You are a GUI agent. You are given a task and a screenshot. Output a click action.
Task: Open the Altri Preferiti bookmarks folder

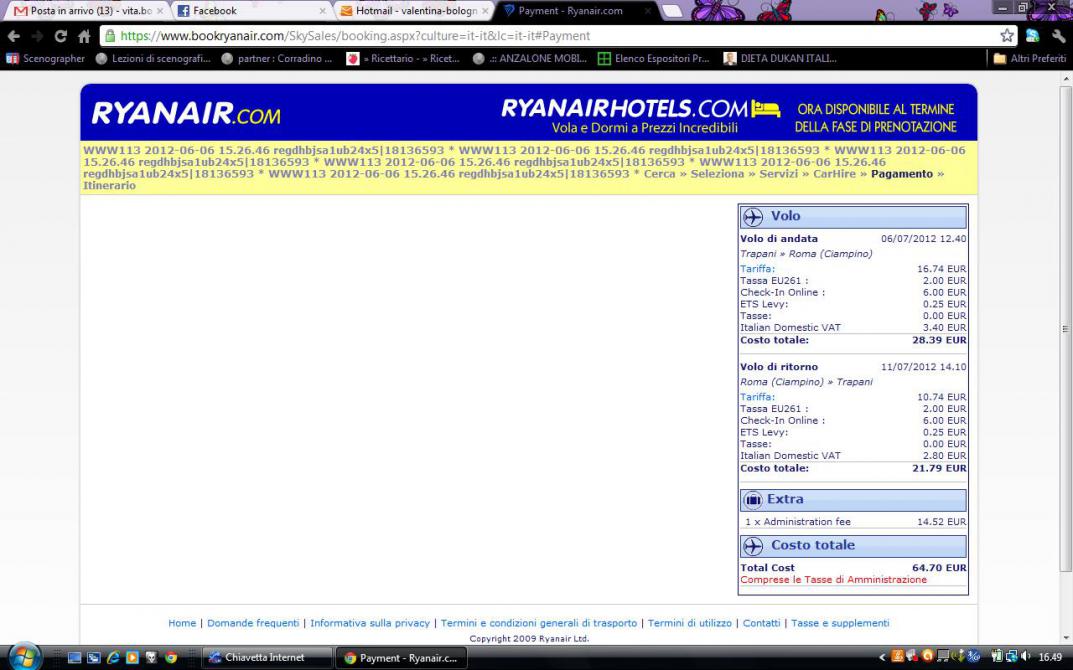coord(1029,59)
